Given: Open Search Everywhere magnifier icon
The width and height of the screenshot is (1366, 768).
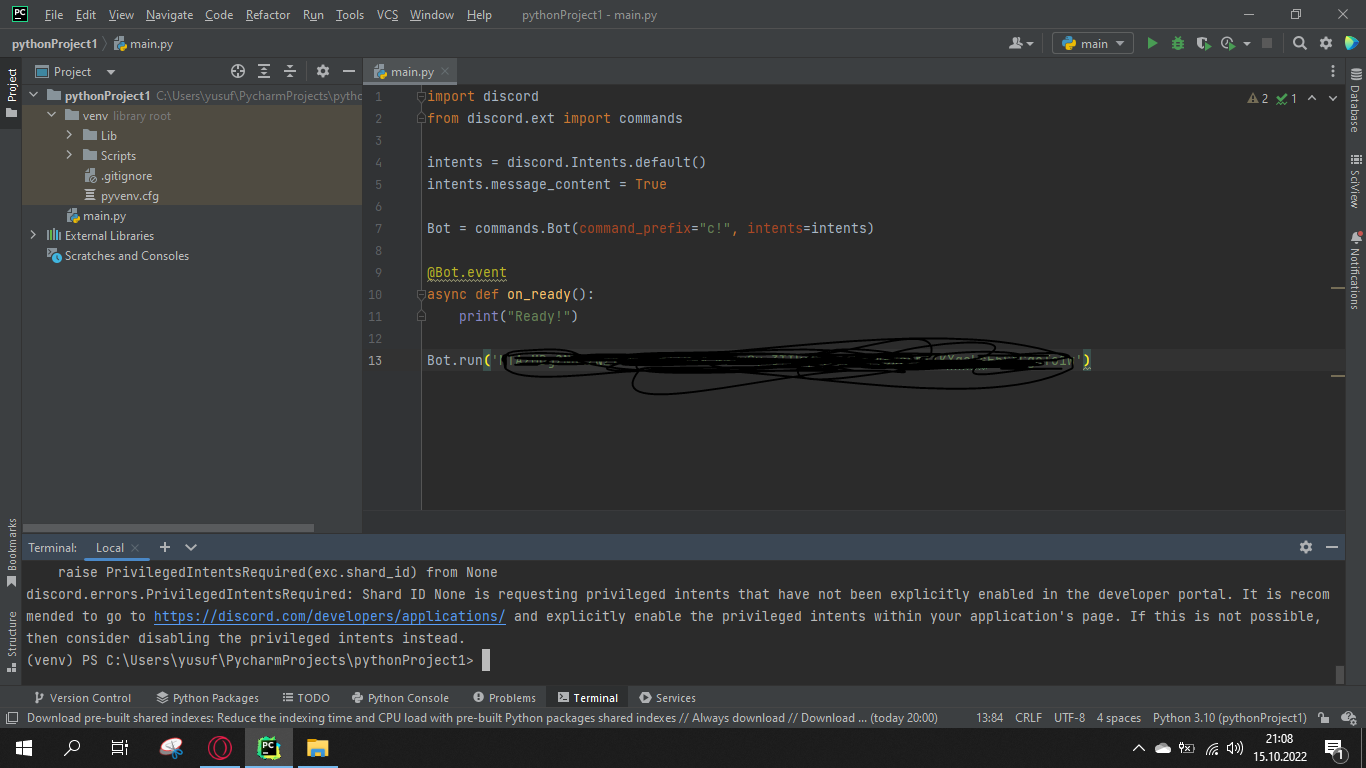Looking at the screenshot, I should pyautogui.click(x=1299, y=43).
